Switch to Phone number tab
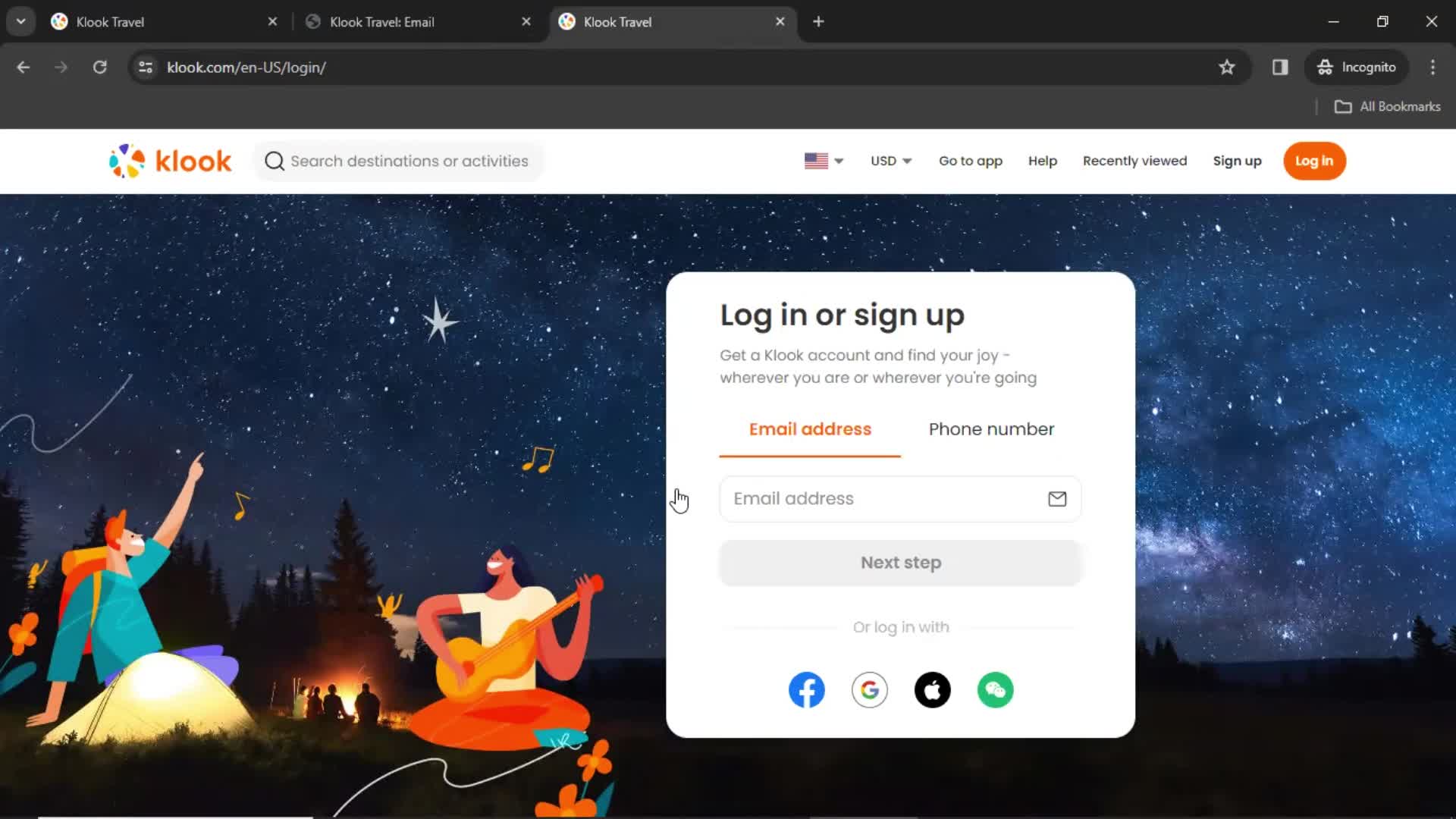Image resolution: width=1456 pixels, height=819 pixels. point(991,429)
